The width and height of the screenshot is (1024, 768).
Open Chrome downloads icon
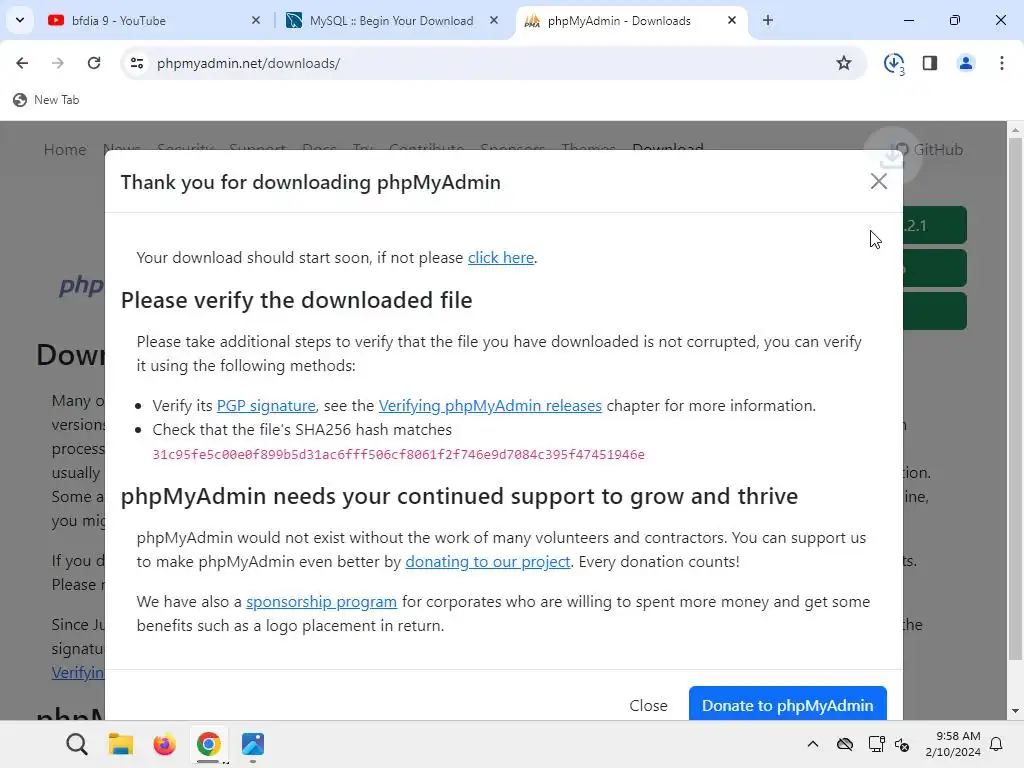click(x=893, y=63)
